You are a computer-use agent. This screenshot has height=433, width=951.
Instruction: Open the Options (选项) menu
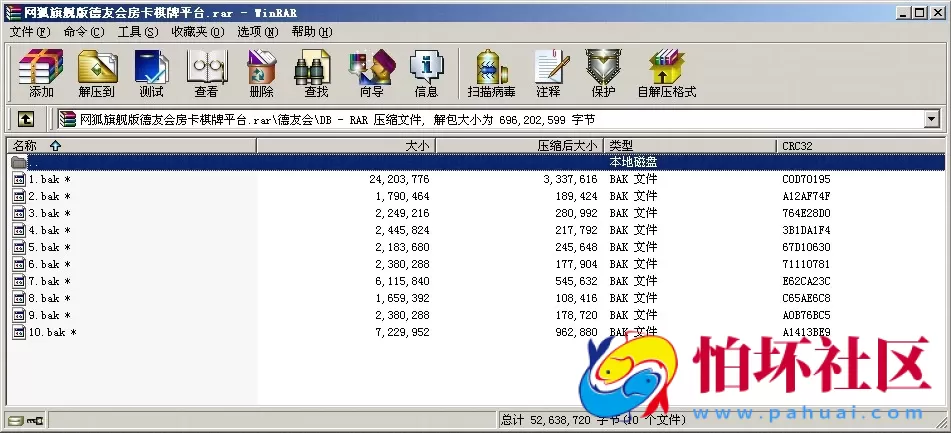point(258,32)
